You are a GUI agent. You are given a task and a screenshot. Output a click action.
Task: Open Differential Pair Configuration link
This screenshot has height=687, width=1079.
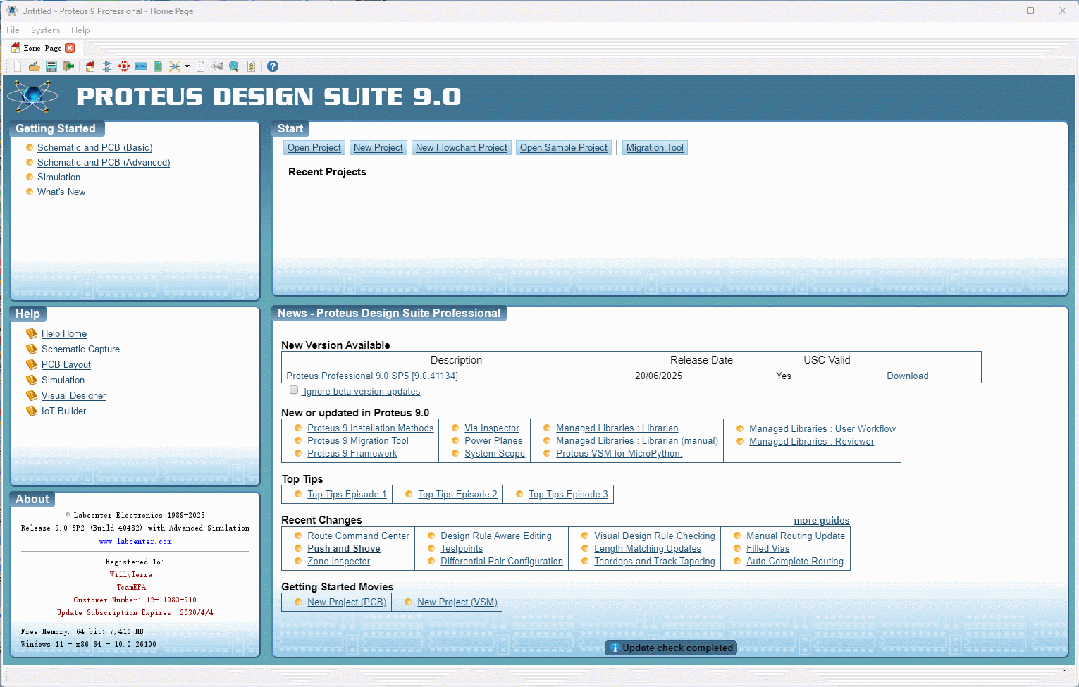pos(502,562)
